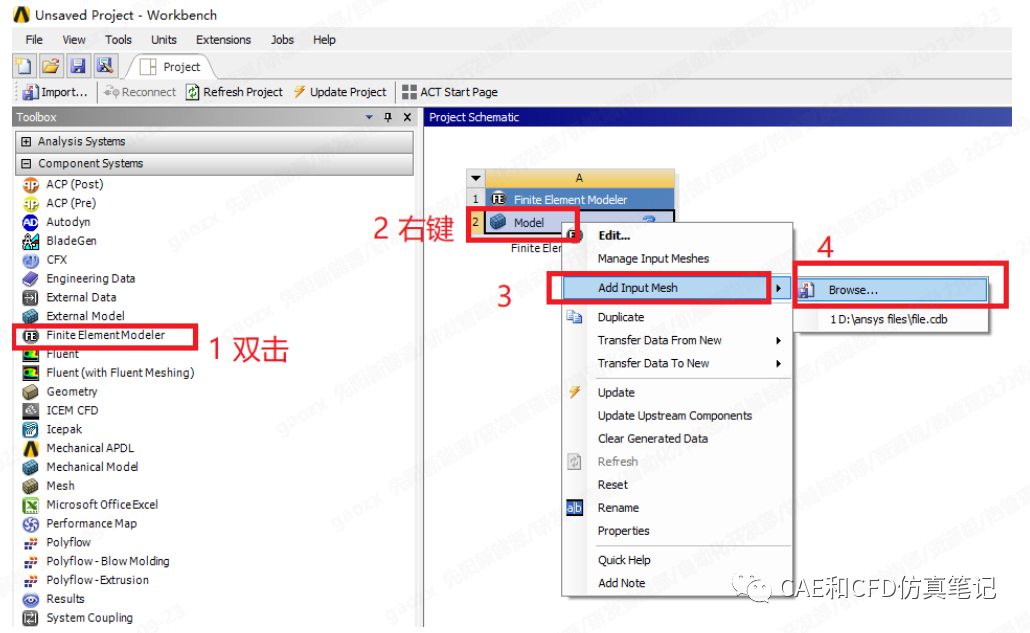The image size is (1030, 633).
Task: Click Browse... in the submenu
Action: point(892,290)
